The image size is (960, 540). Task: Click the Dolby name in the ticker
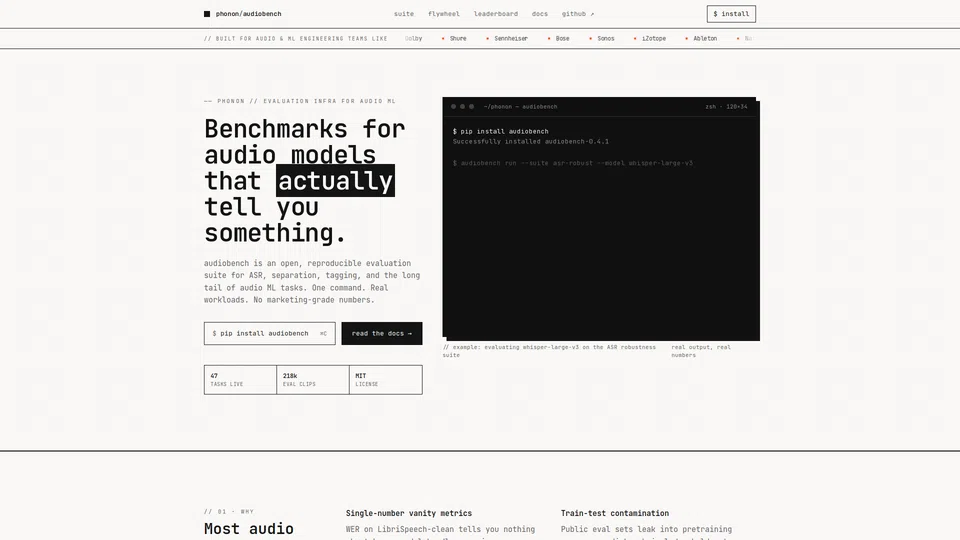414,39
